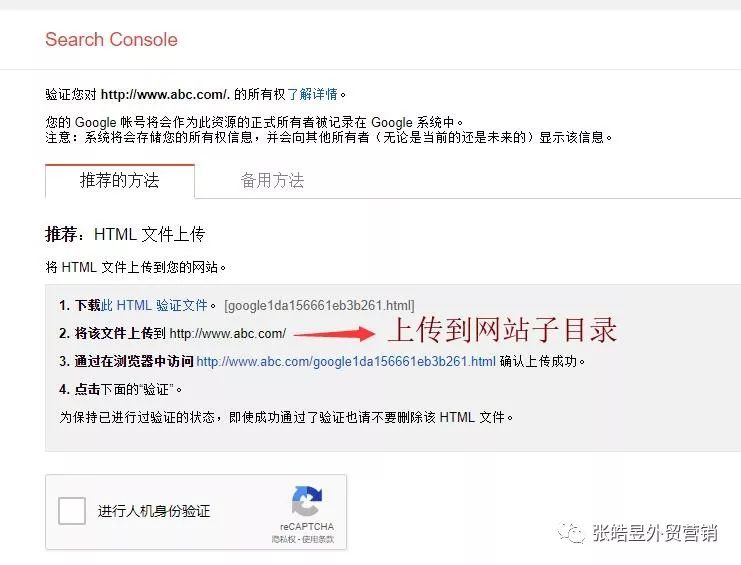Click the bracketed google1da156661eb3b261.html filename

319,306
